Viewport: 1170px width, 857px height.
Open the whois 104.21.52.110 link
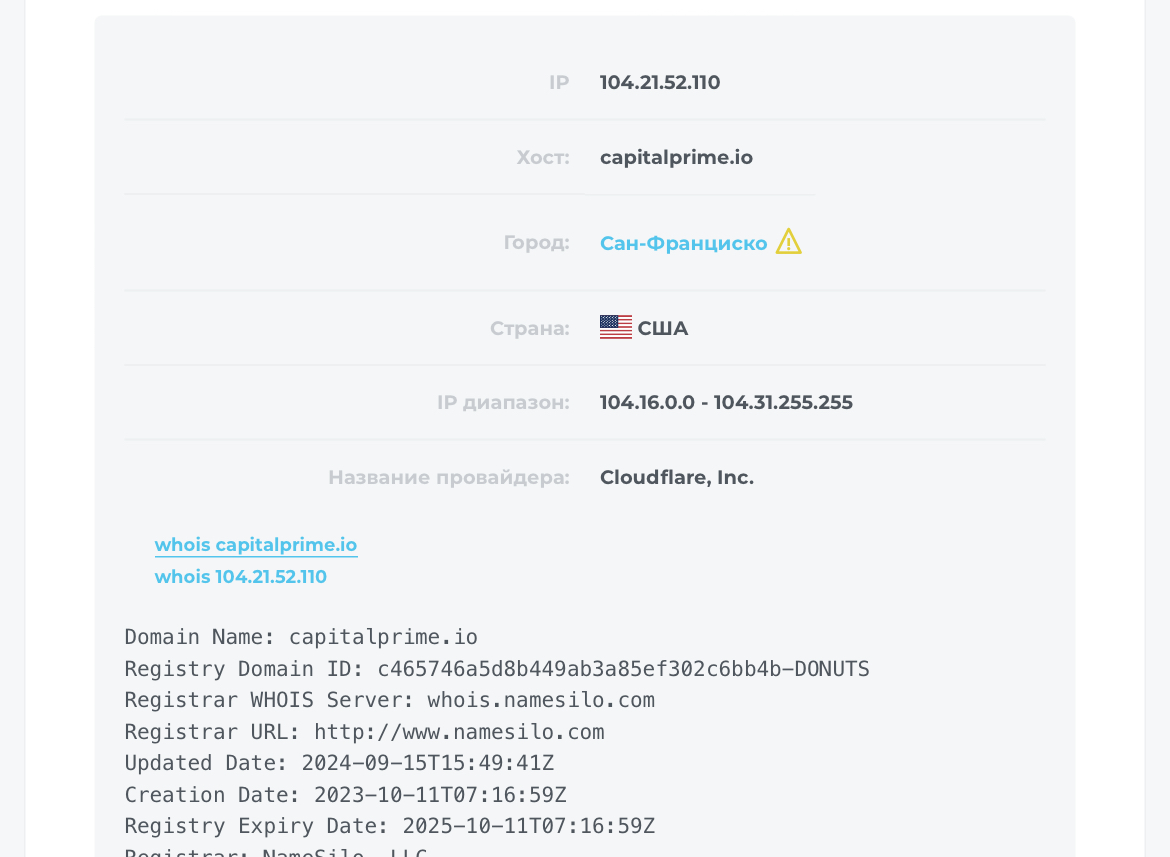[240, 576]
